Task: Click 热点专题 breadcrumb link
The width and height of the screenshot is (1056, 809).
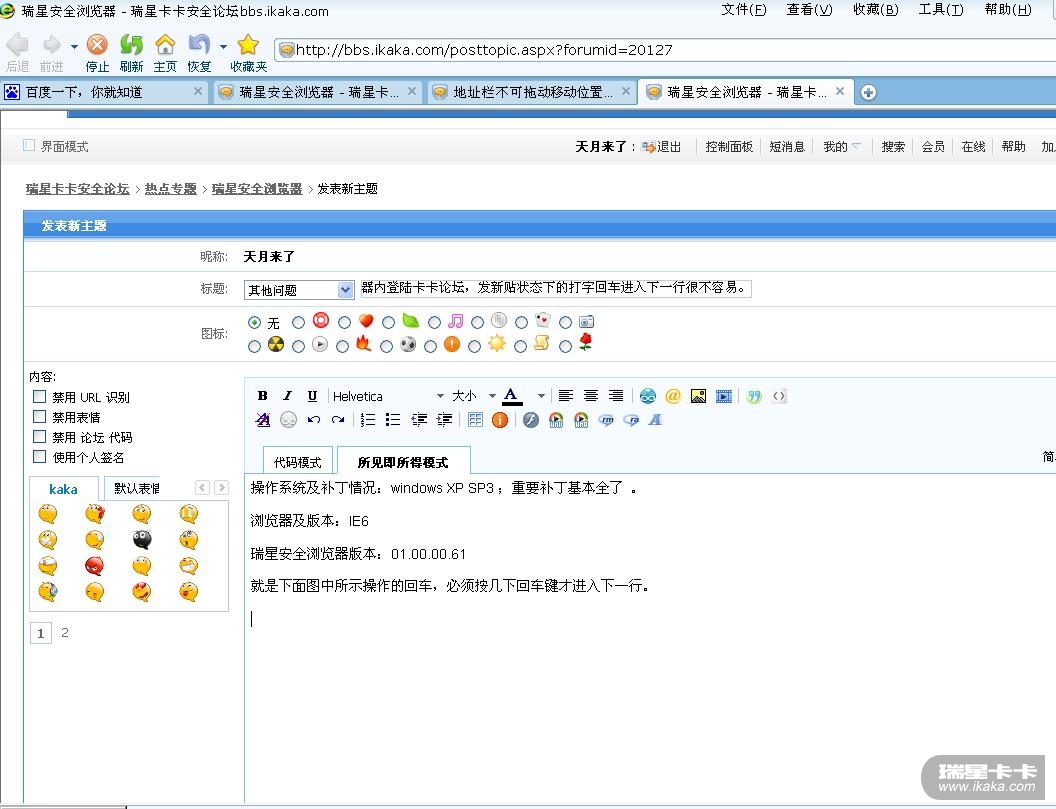Action: point(170,189)
